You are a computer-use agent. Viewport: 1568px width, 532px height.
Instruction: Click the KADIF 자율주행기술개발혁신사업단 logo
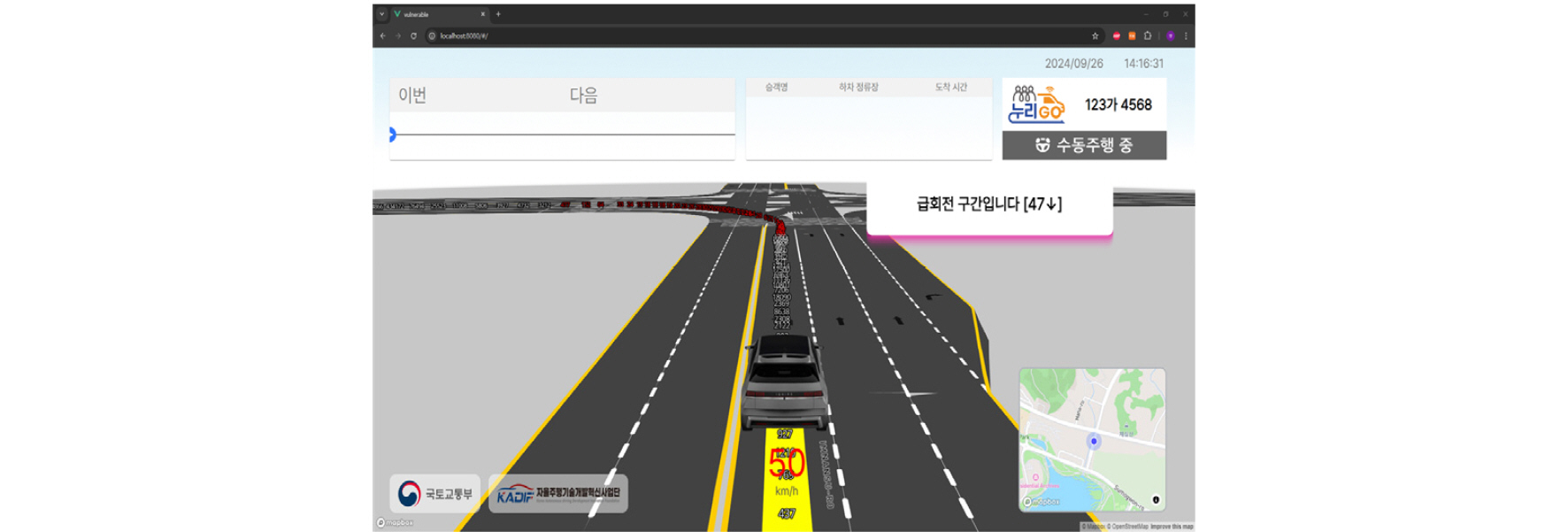pyautogui.click(x=558, y=494)
